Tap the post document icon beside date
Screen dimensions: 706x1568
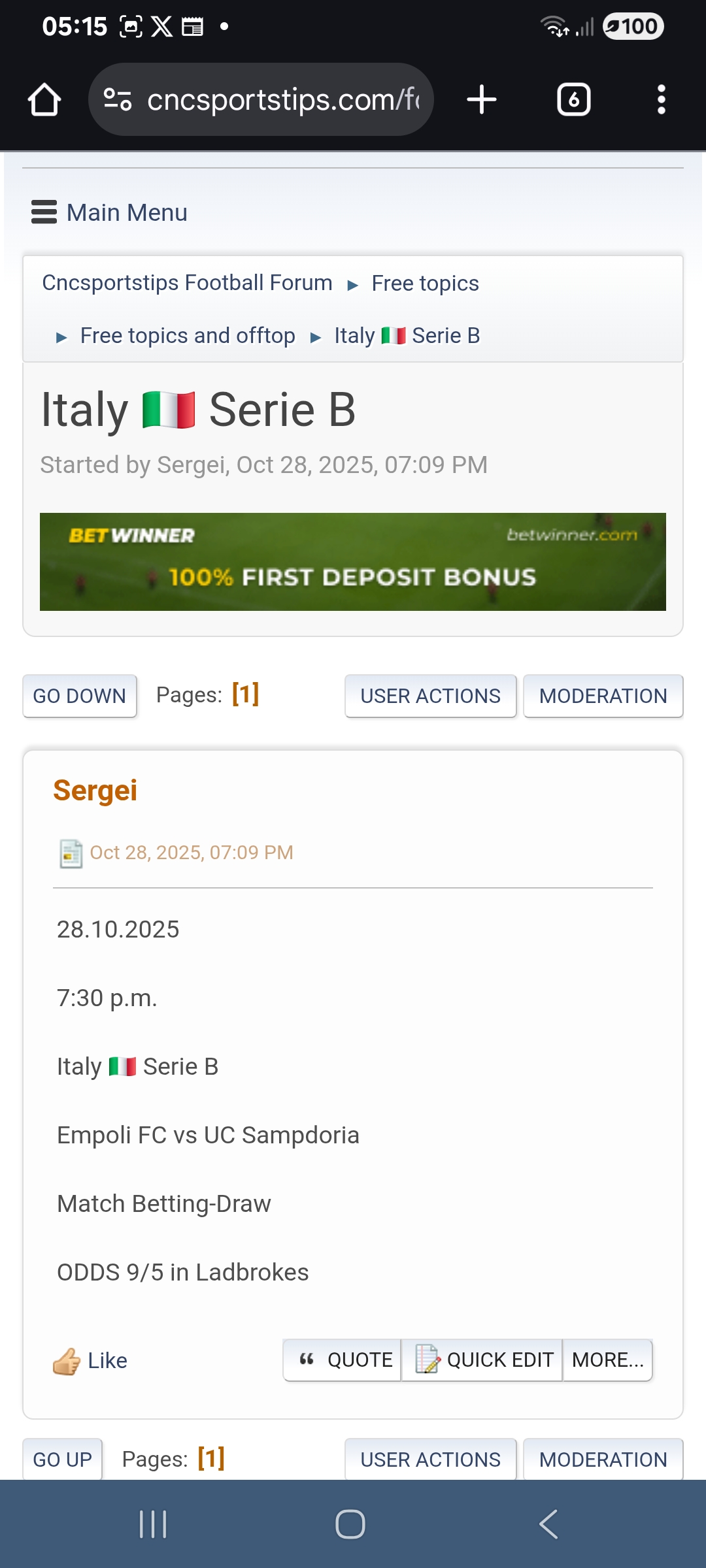[x=71, y=853]
